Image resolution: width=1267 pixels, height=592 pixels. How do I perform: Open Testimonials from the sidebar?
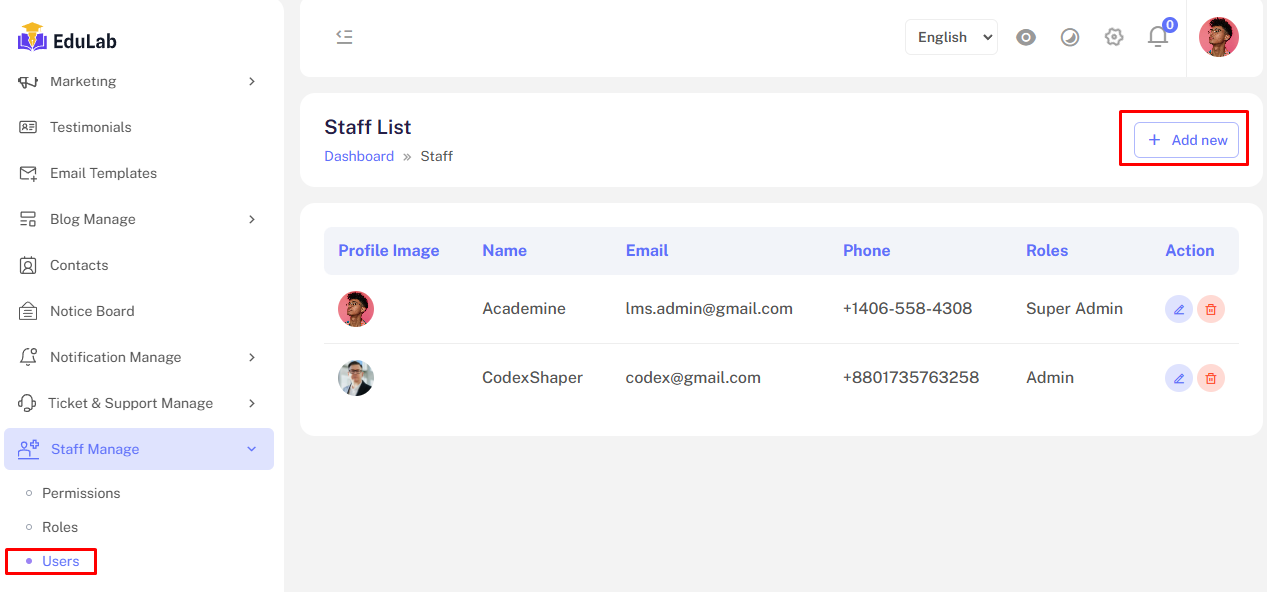click(90, 127)
